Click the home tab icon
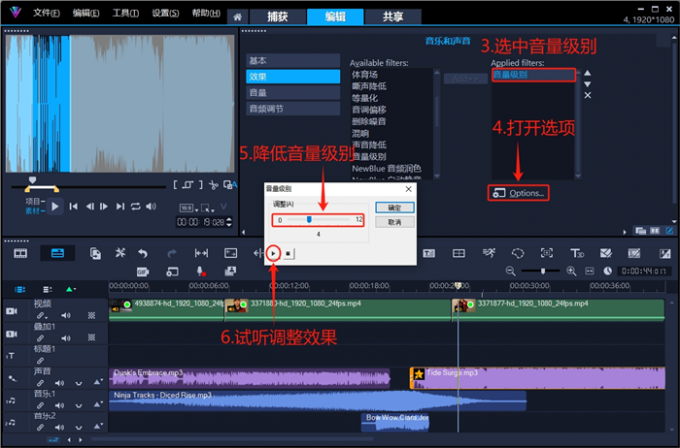 pyautogui.click(x=237, y=17)
